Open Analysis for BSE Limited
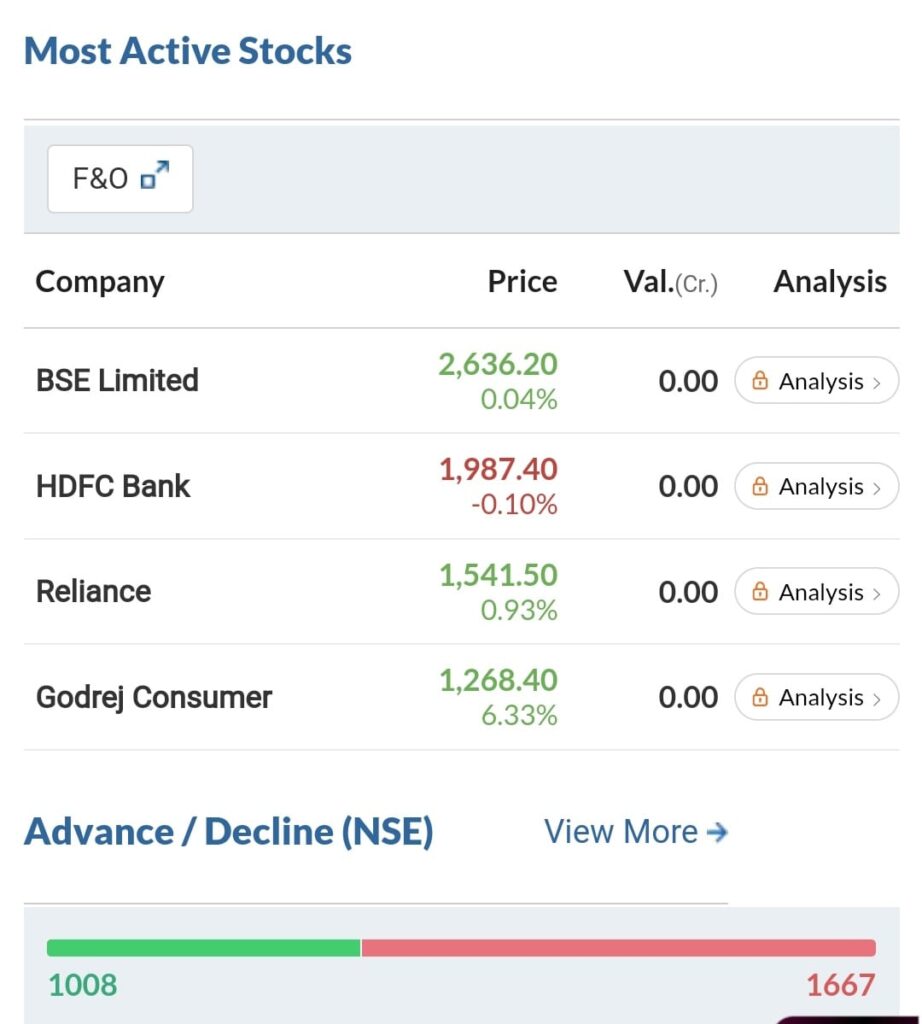Image resolution: width=922 pixels, height=1024 pixels. coord(816,380)
